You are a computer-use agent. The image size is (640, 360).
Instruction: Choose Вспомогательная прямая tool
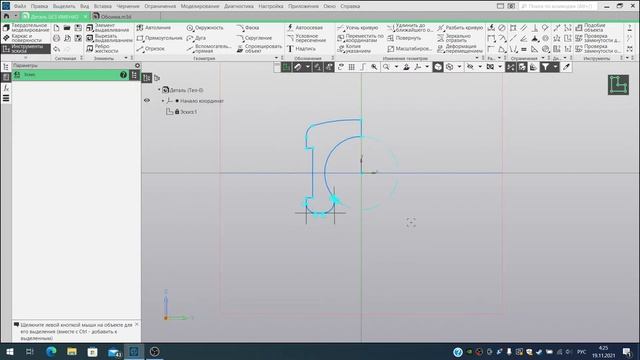click(209, 49)
